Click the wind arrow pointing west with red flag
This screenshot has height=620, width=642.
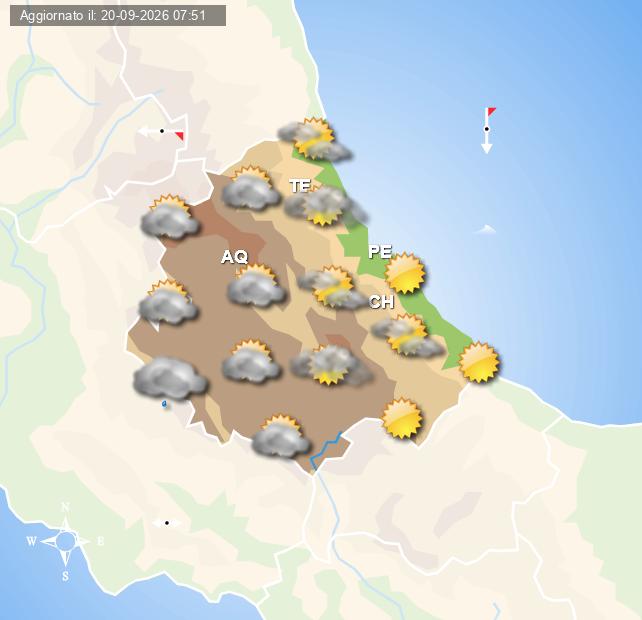(161, 131)
